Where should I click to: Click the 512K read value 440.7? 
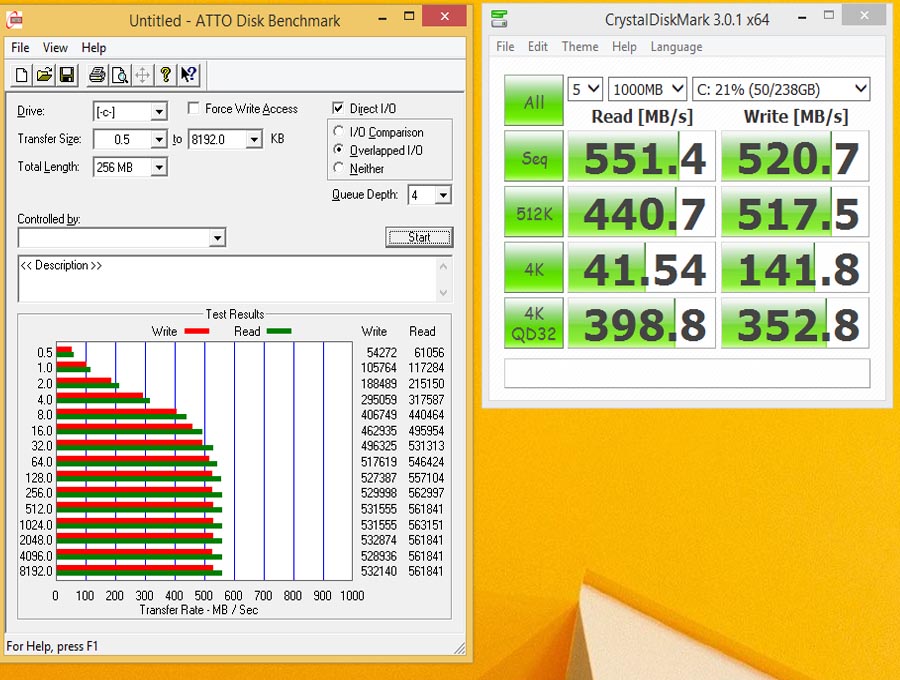coord(642,212)
